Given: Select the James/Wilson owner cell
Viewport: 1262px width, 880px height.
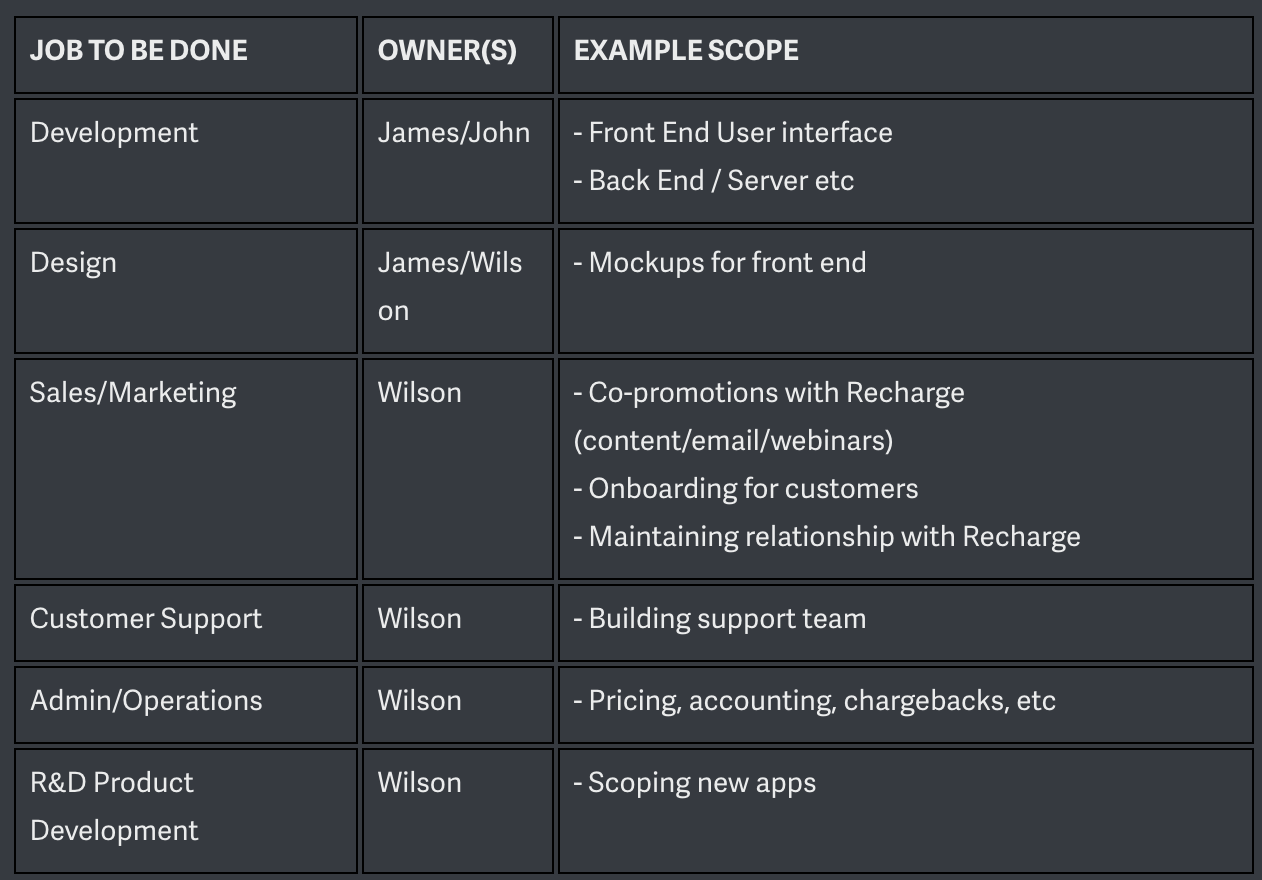Looking at the screenshot, I should tap(457, 291).
